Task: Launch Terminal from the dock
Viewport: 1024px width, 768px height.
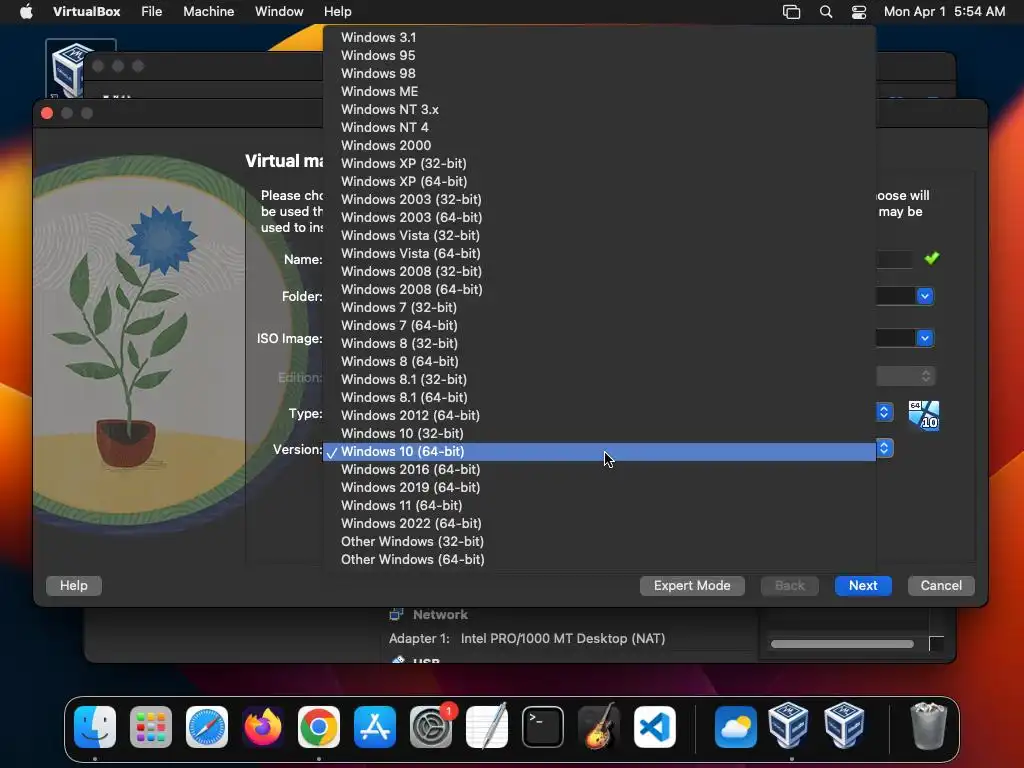Action: click(543, 727)
